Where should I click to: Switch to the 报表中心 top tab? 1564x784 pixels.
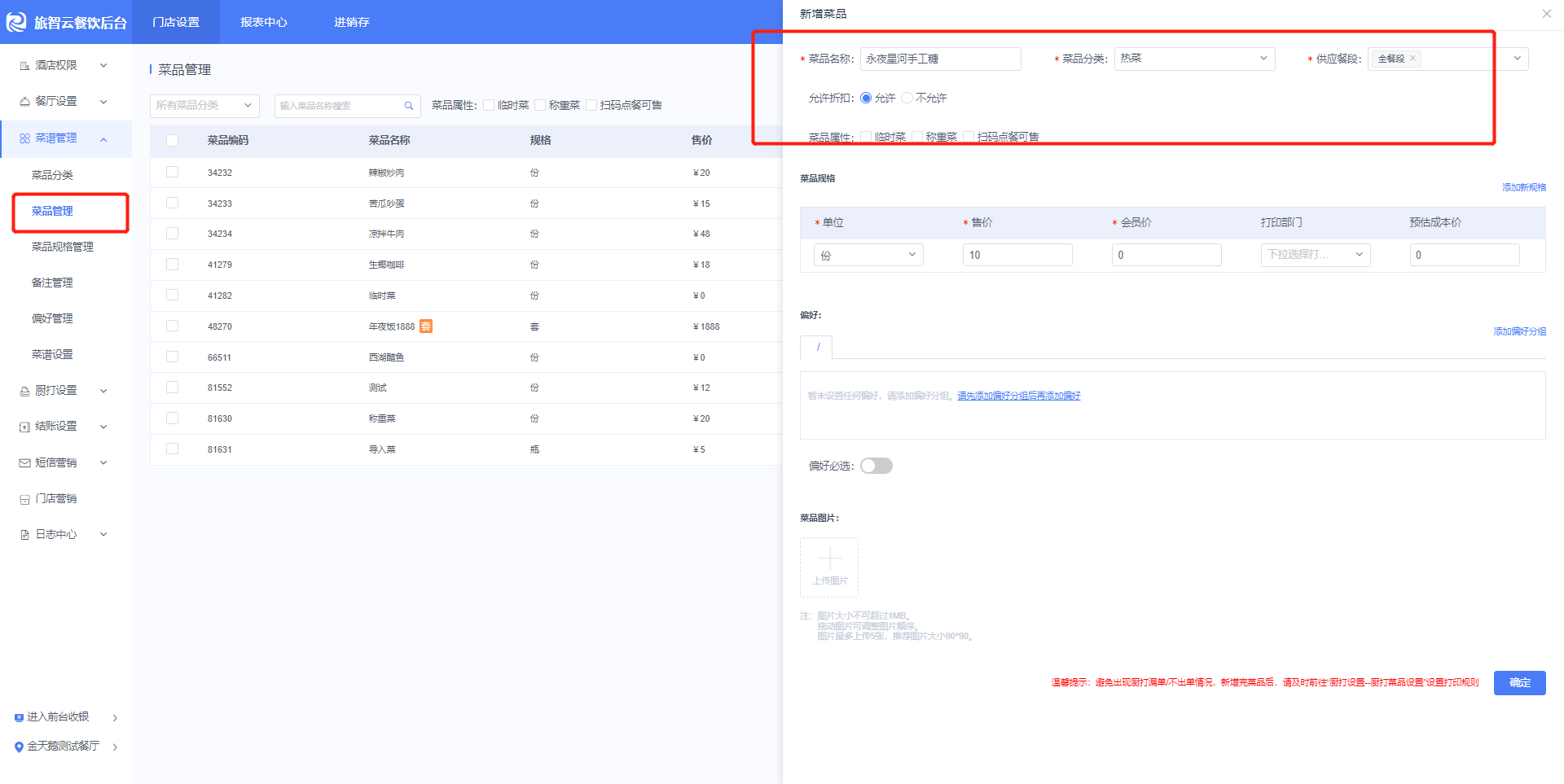click(264, 22)
